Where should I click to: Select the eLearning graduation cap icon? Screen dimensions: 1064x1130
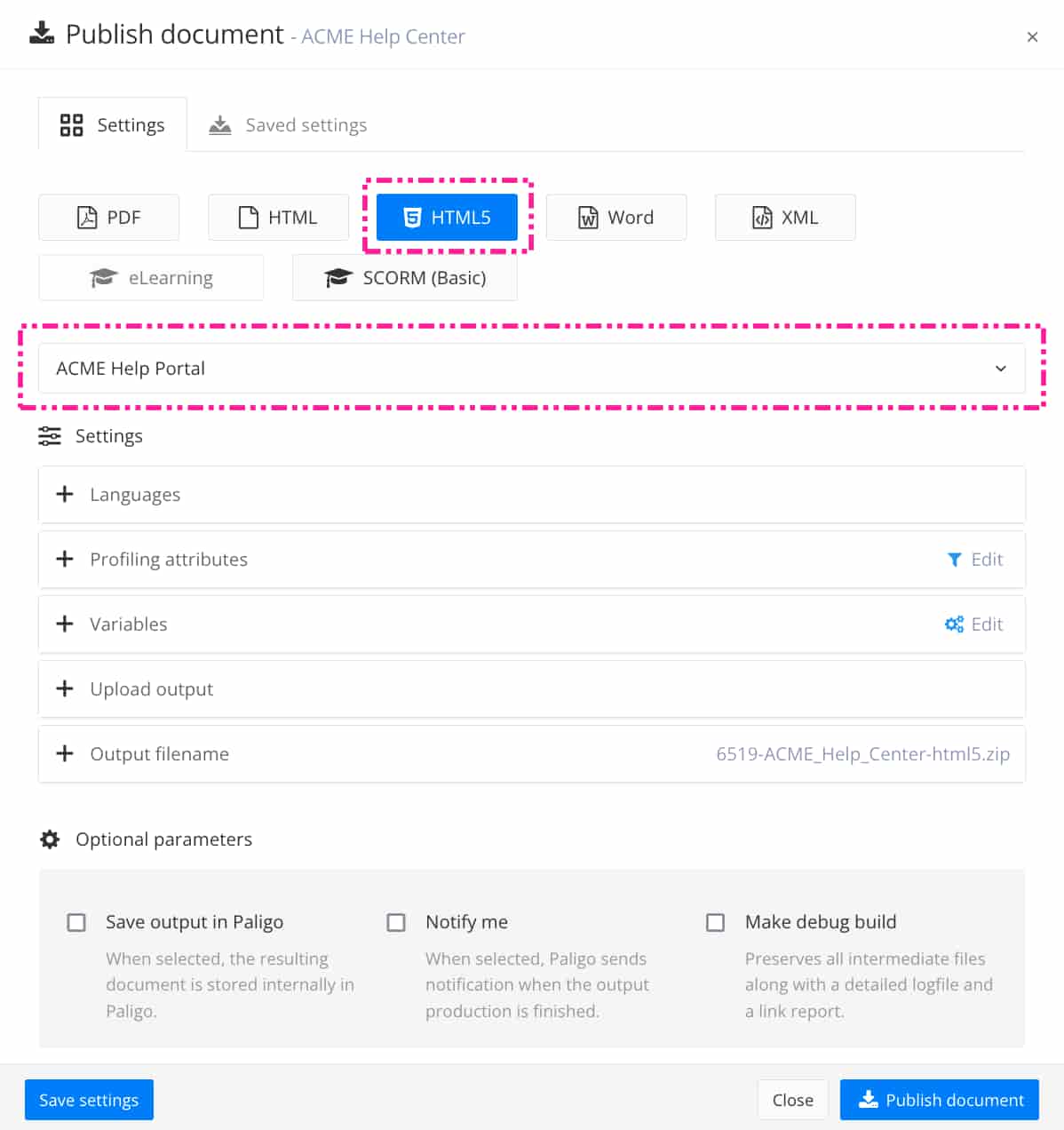point(103,277)
